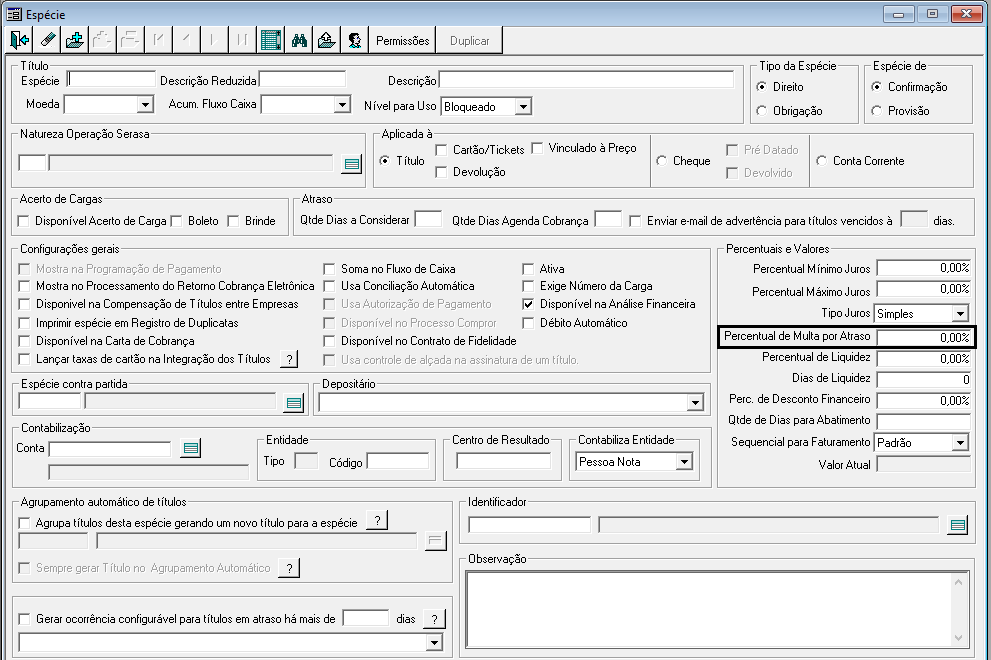
Task: Click the disabled next record navigation icon
Action: (214, 40)
